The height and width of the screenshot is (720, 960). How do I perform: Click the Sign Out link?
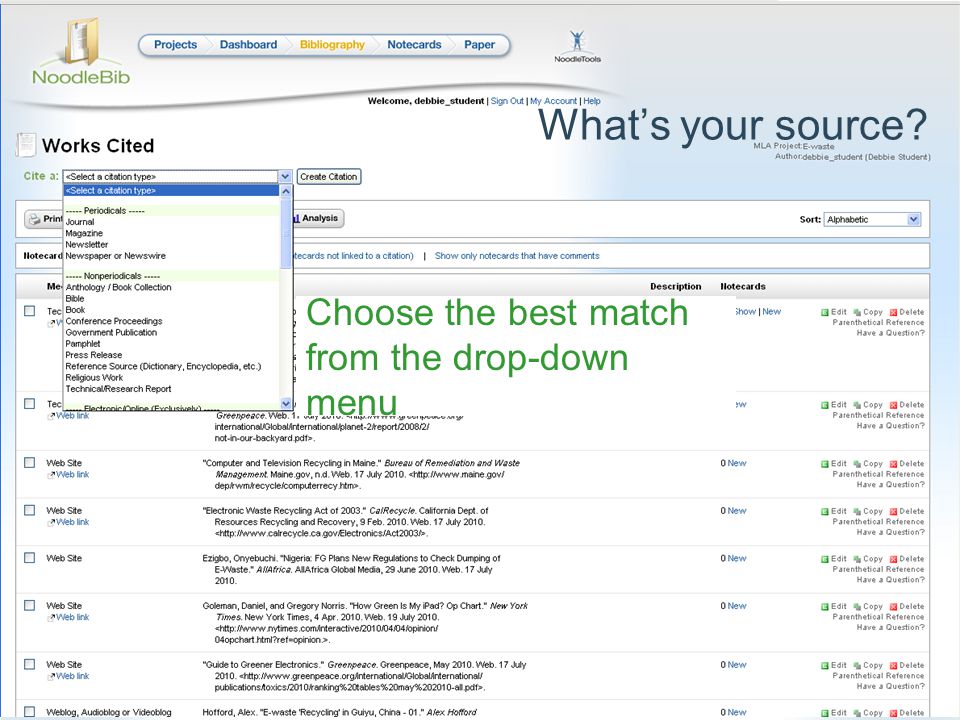pyautogui.click(x=507, y=101)
